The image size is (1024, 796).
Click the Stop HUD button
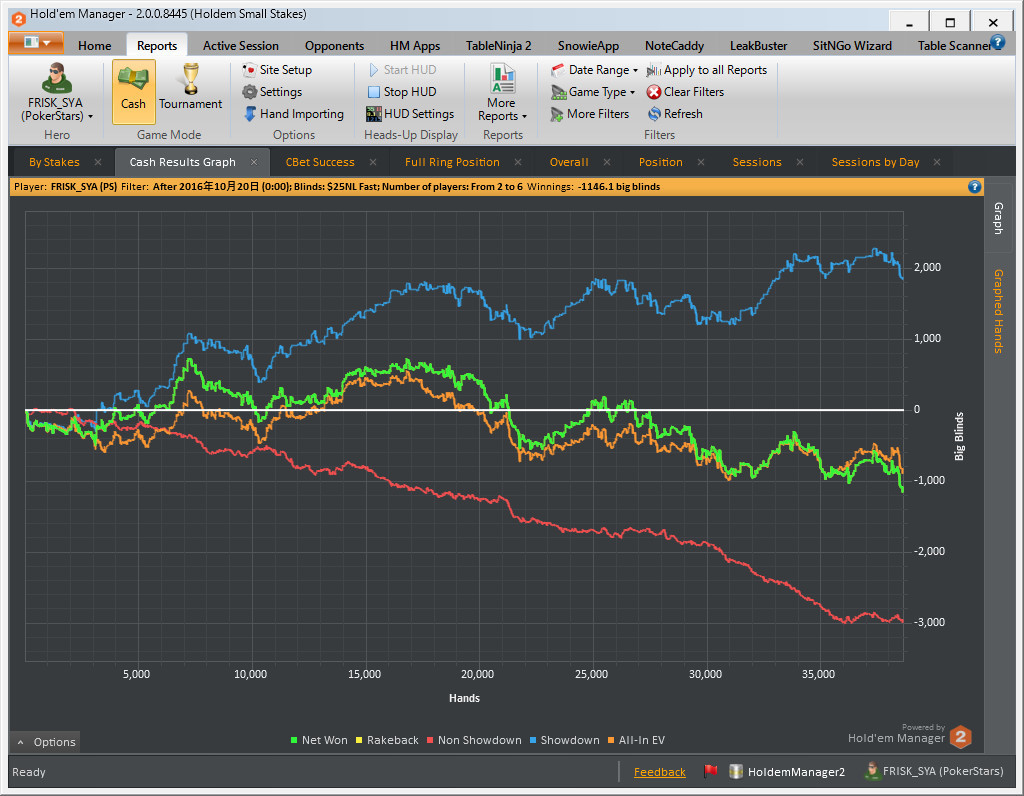point(402,92)
